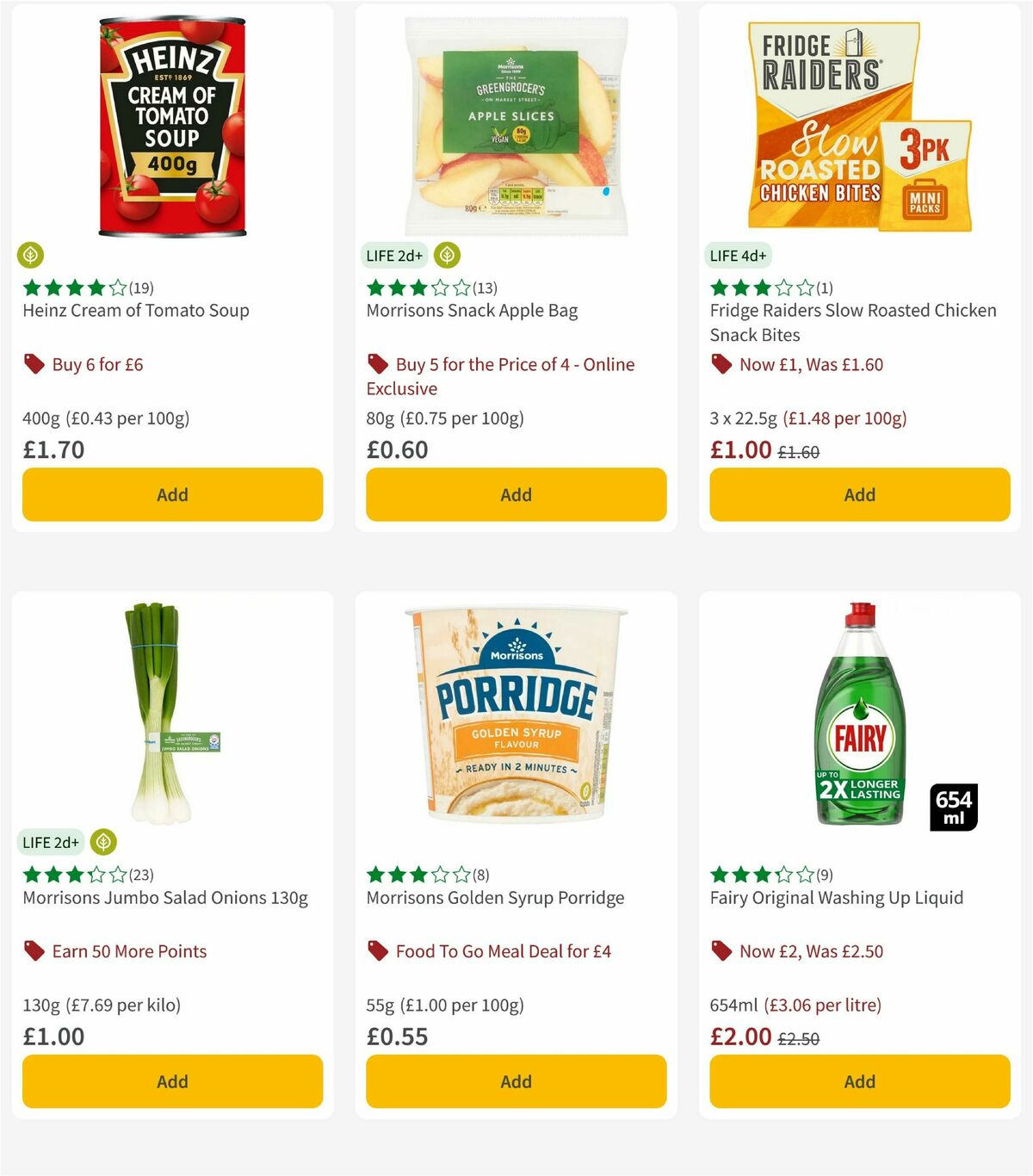Image resolution: width=1033 pixels, height=1176 pixels.
Task: Open the Heinz Cream of Tomato Soup product page
Action: [x=135, y=311]
